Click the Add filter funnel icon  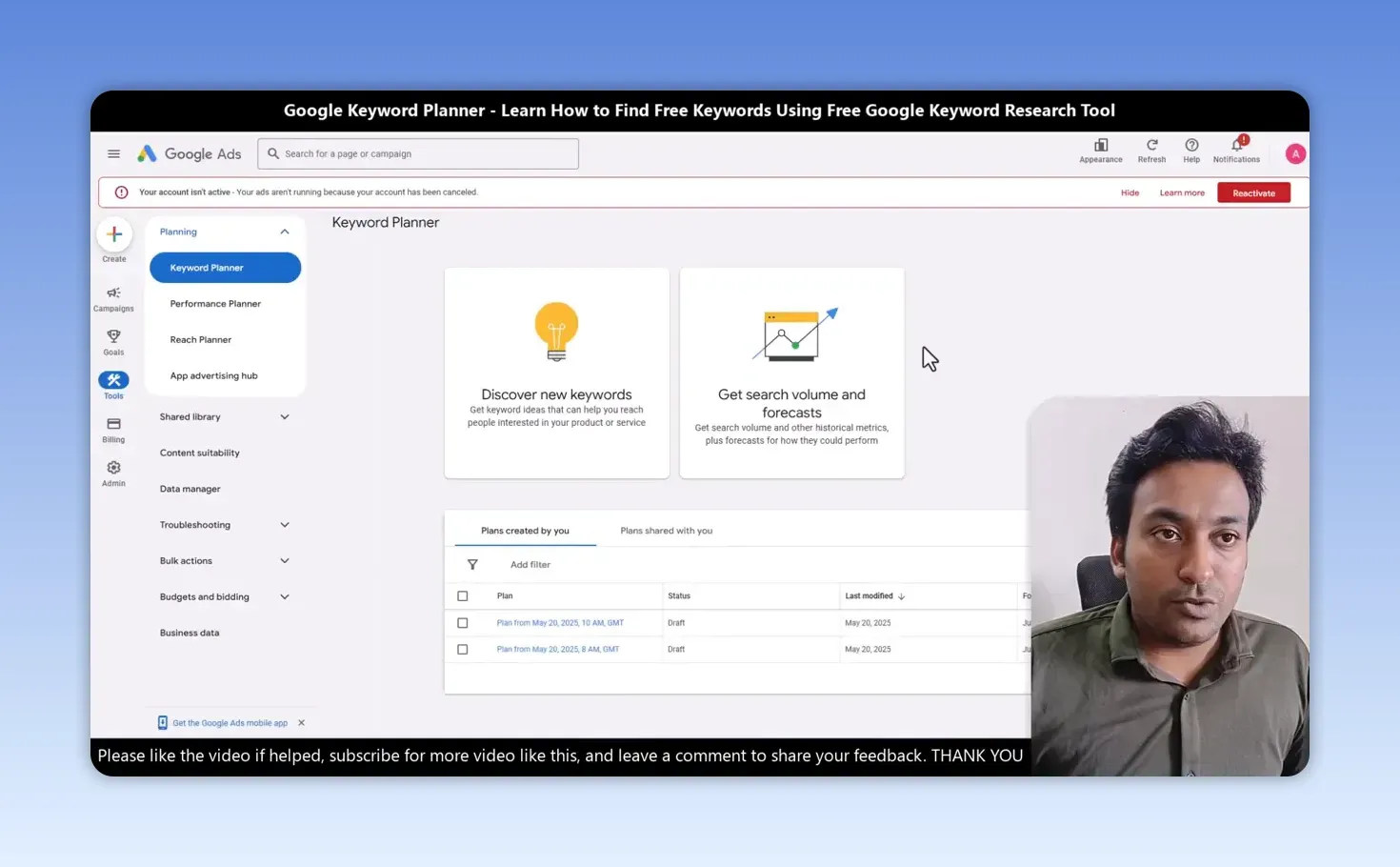[x=472, y=565]
